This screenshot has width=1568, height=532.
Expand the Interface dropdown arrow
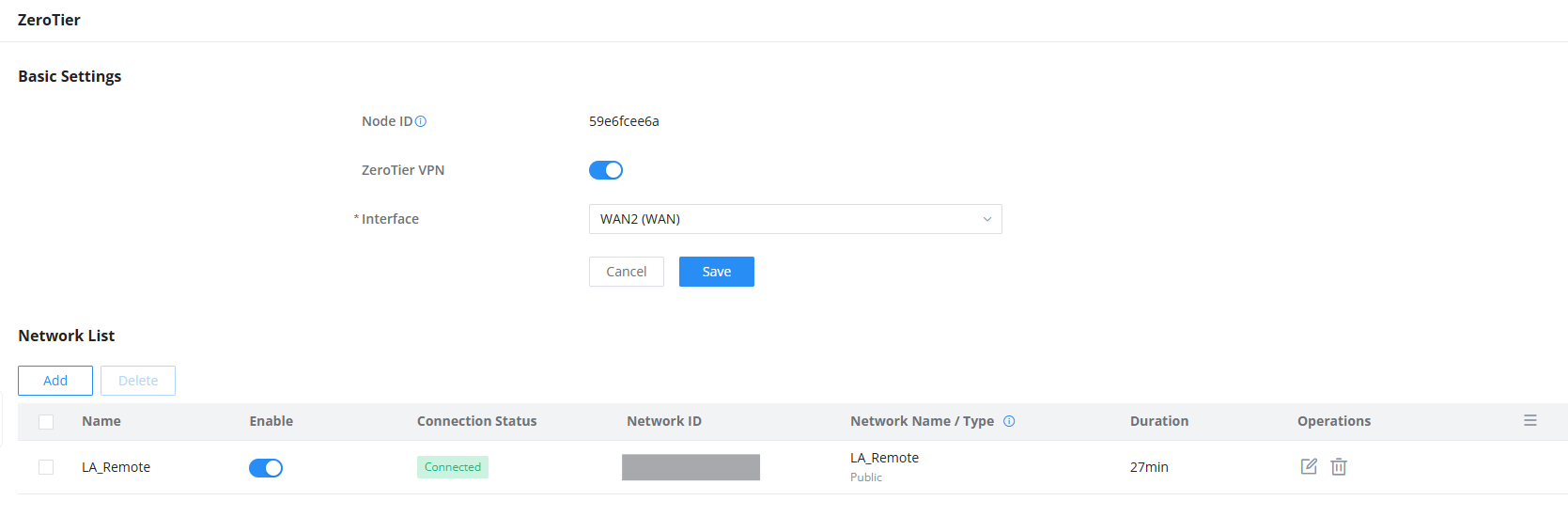(x=987, y=219)
